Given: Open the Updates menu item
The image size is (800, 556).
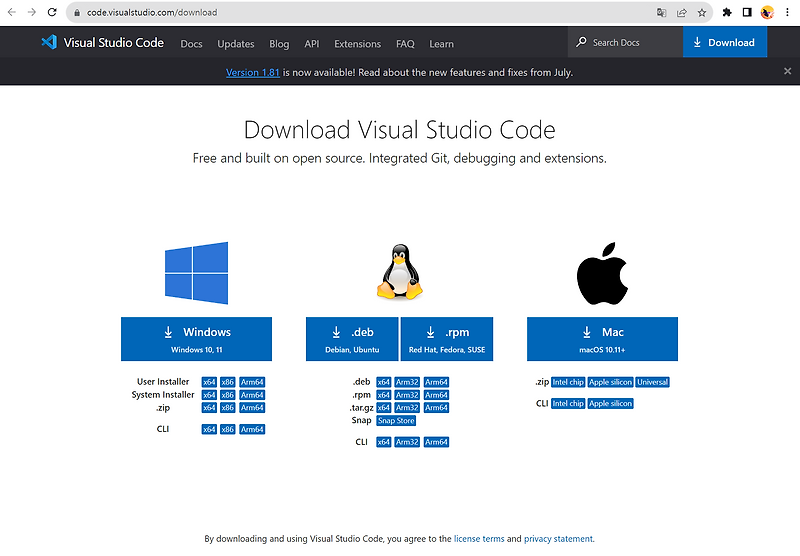Looking at the screenshot, I should pyautogui.click(x=236, y=44).
